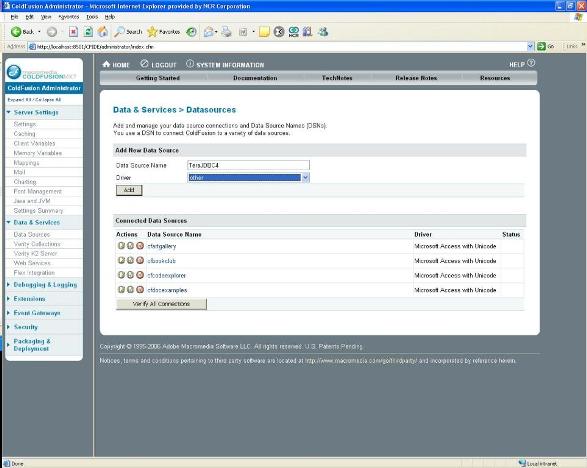Click the Refresh page icon
This screenshot has height=468, width=587.
[x=88, y=32]
